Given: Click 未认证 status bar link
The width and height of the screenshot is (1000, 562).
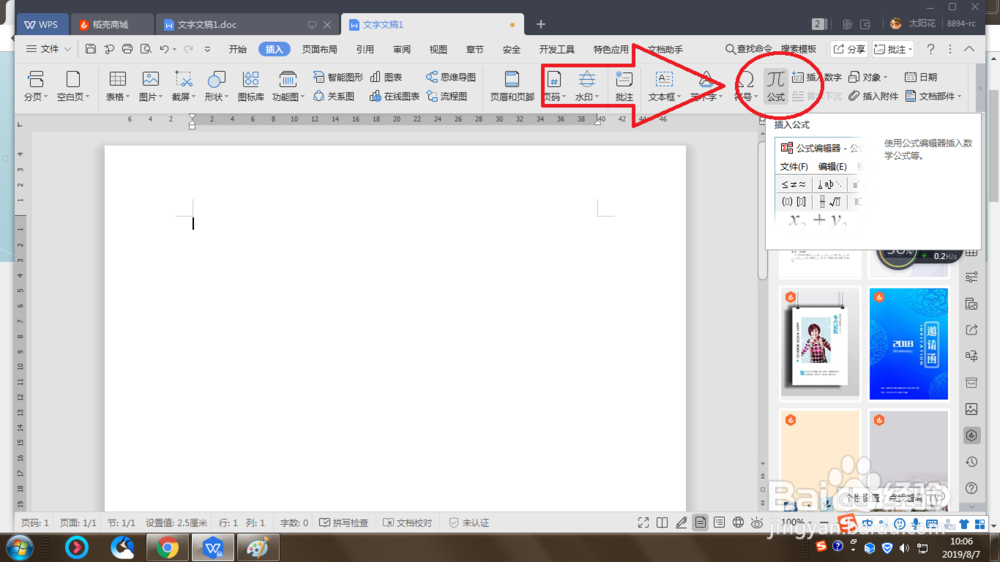Looking at the screenshot, I should click(x=469, y=522).
